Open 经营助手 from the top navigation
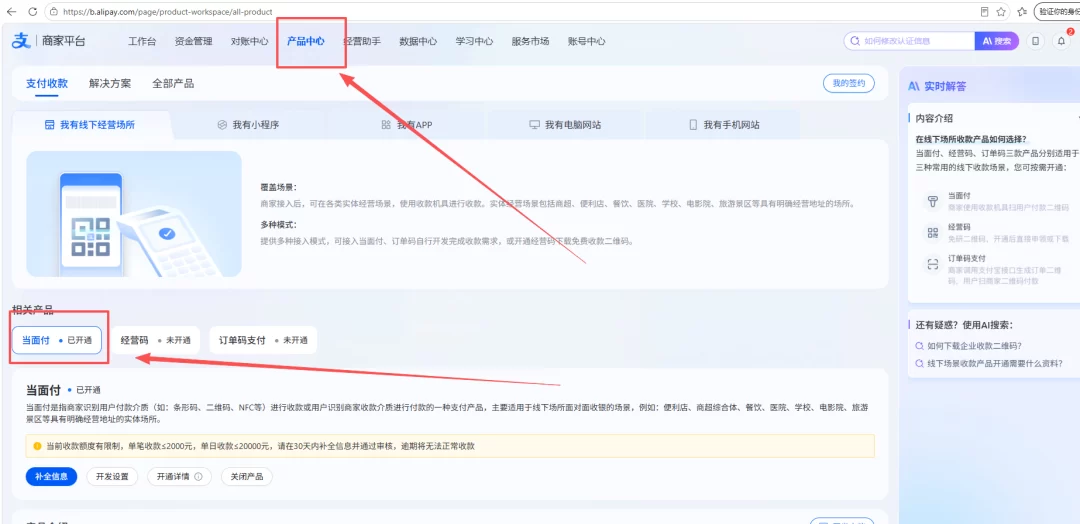 click(362, 41)
